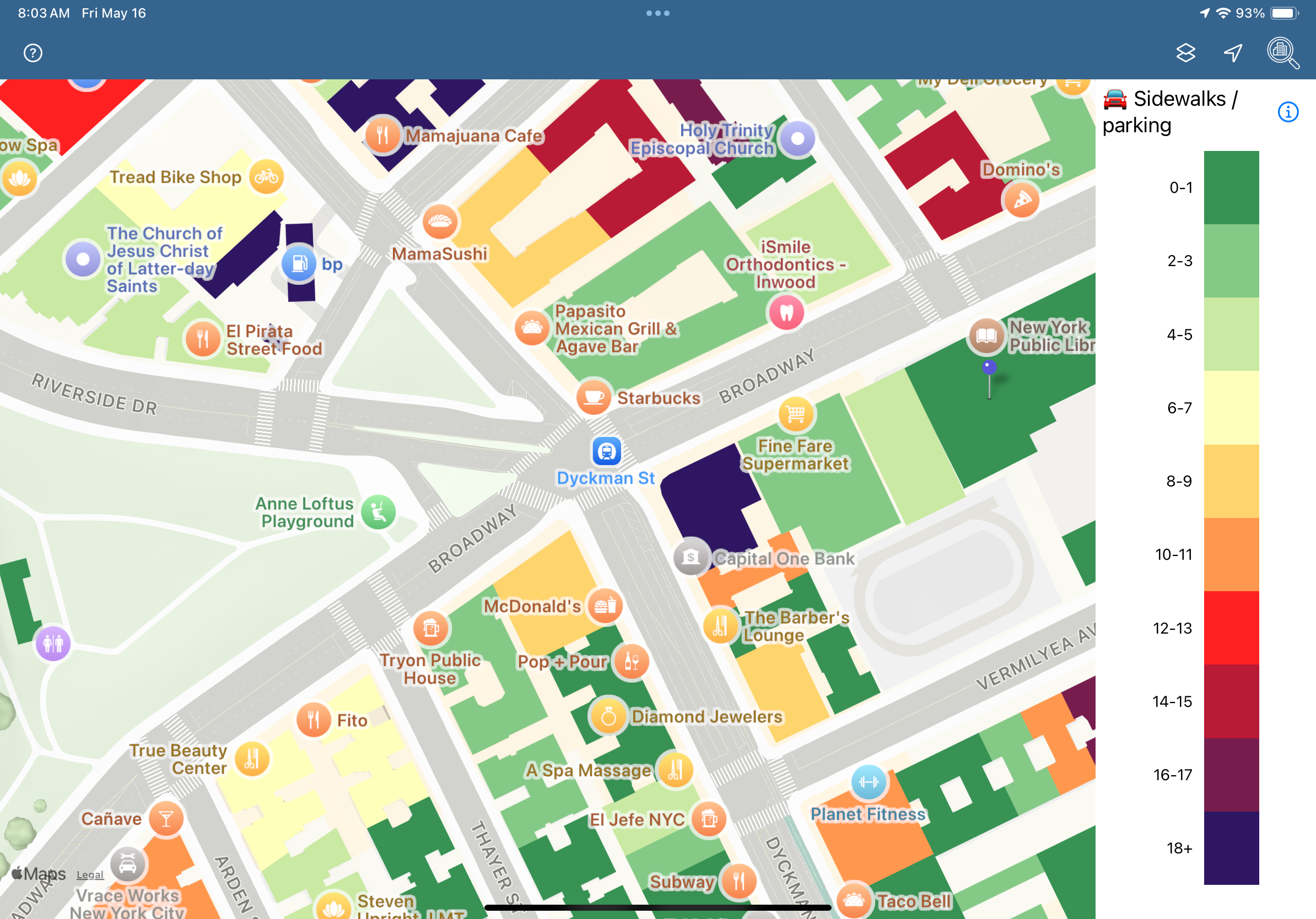
Task: Select the Planet Fitness dumbbell icon
Action: tap(869, 782)
